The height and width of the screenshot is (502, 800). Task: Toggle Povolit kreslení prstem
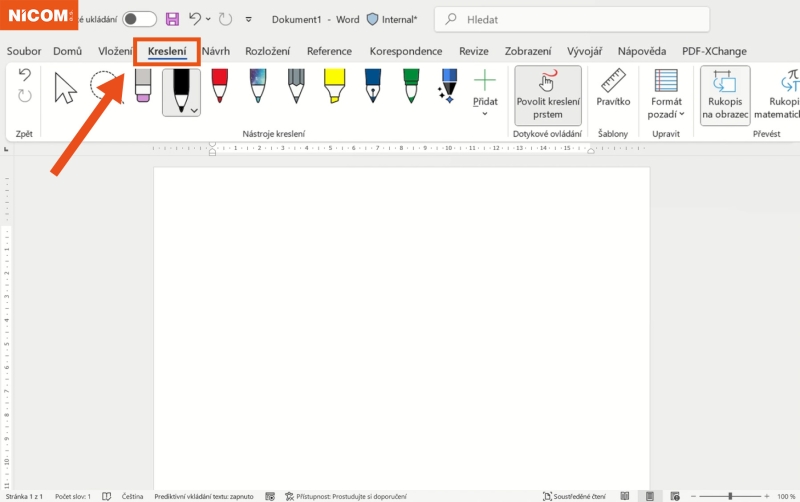tap(547, 96)
